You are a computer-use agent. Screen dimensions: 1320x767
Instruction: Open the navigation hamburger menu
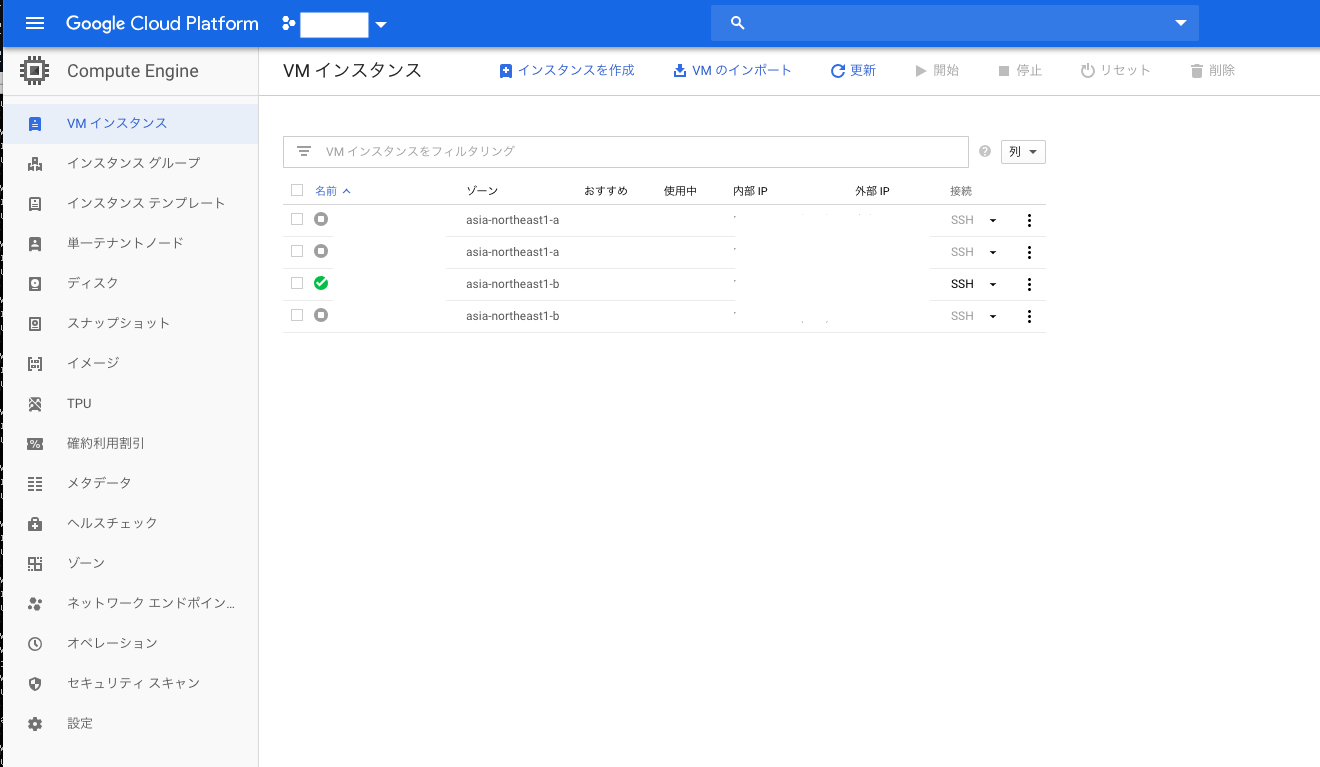coord(35,23)
